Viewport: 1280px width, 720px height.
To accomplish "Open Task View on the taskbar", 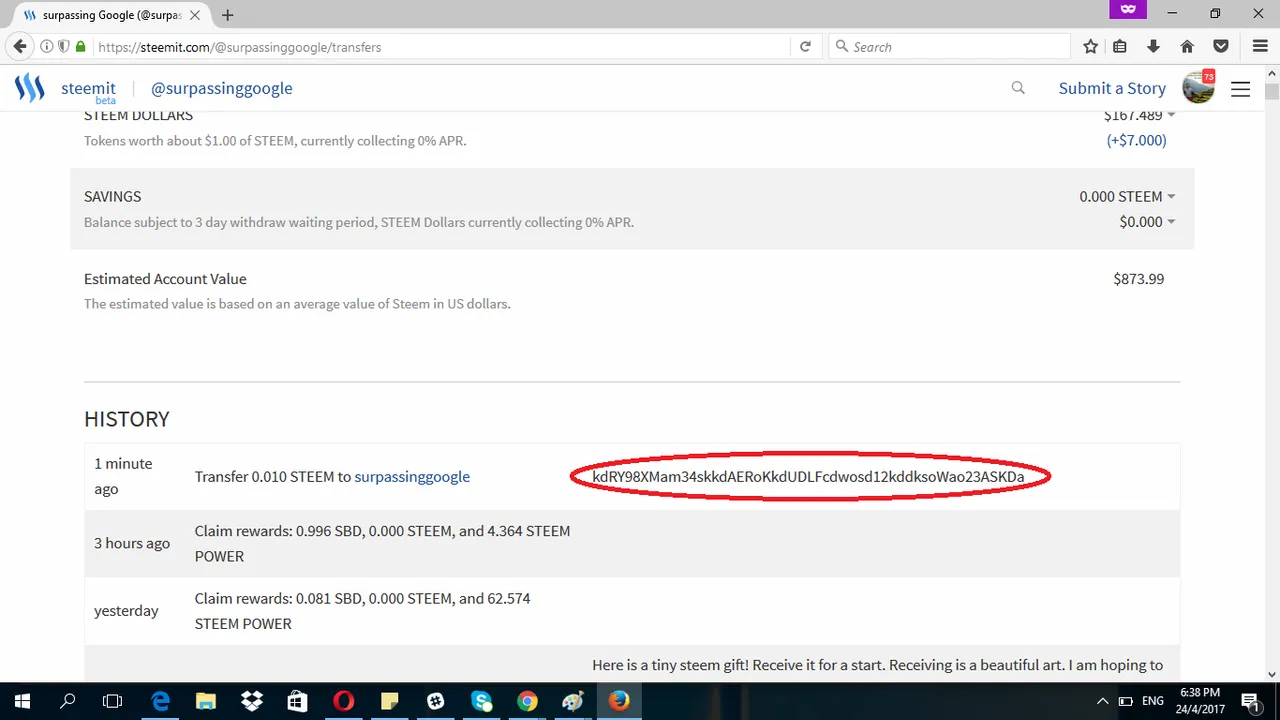I will coord(113,701).
